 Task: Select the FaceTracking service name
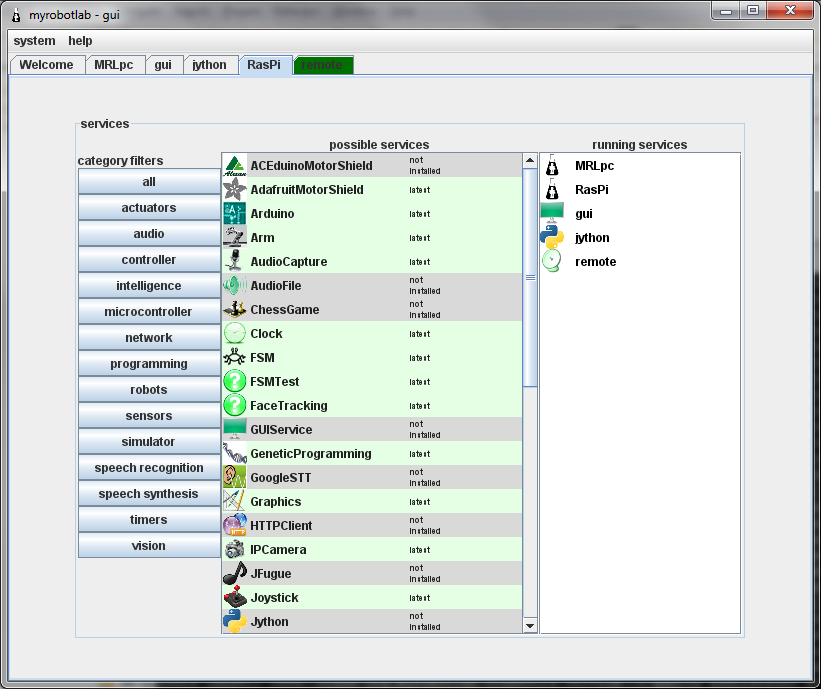coord(289,406)
